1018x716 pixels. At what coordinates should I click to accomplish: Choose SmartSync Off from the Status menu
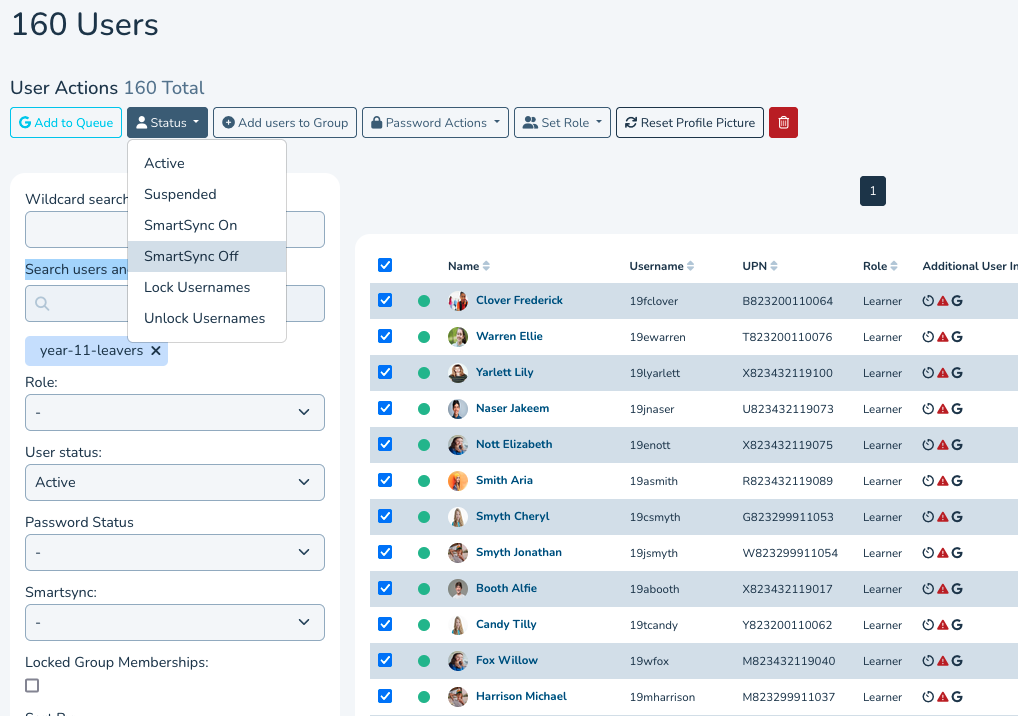coord(191,256)
